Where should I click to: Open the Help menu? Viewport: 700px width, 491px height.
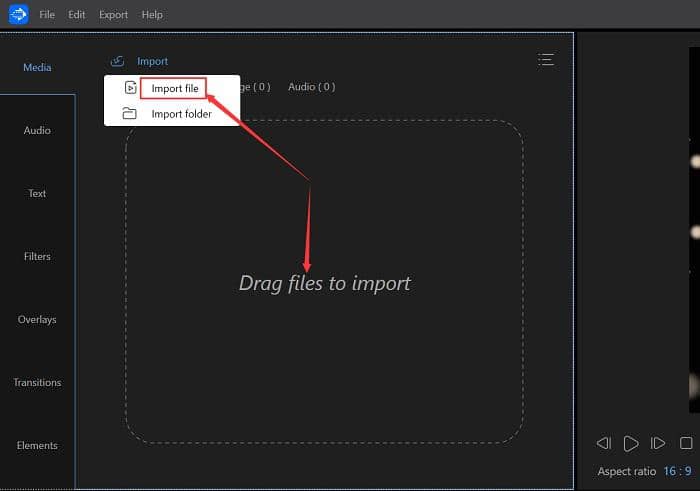coord(152,15)
